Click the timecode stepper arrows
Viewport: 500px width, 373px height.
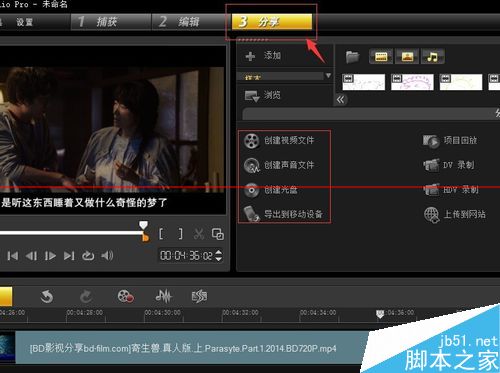(x=218, y=256)
